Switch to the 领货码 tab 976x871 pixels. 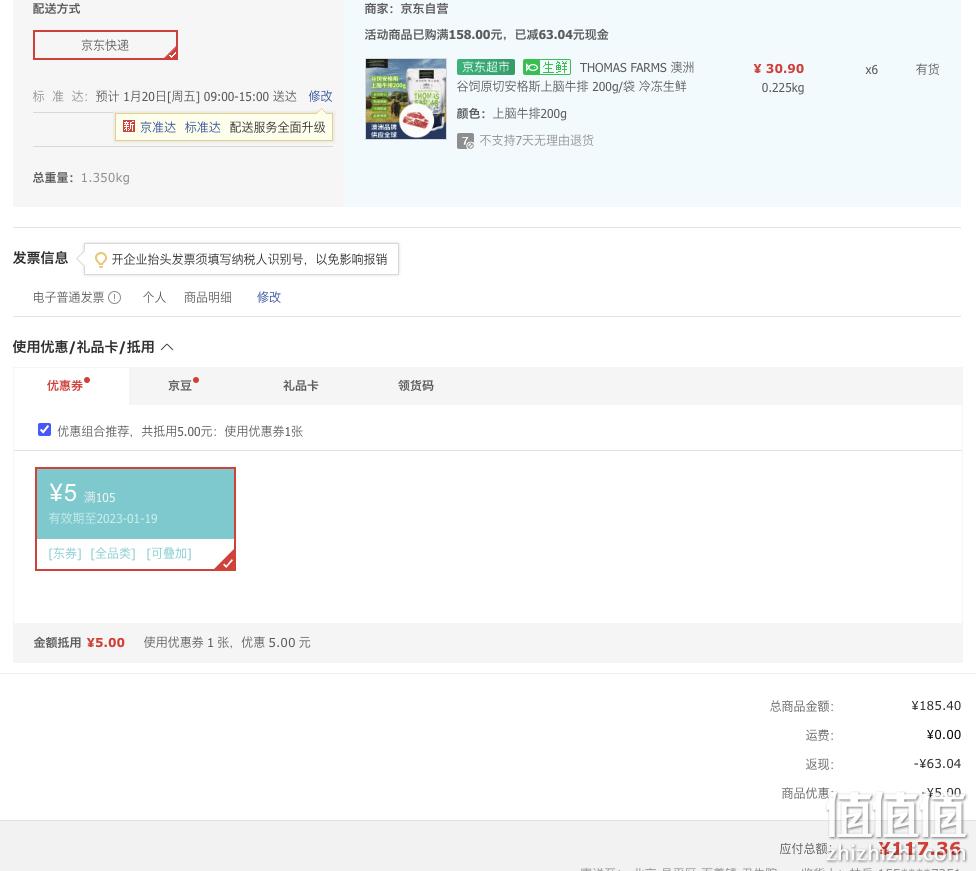[x=416, y=385]
